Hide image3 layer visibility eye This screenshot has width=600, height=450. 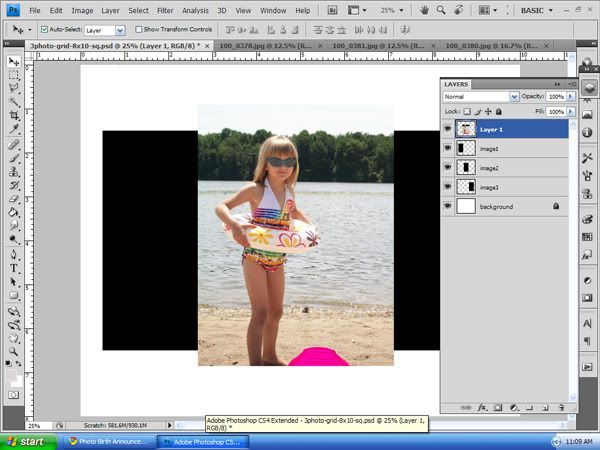447,186
